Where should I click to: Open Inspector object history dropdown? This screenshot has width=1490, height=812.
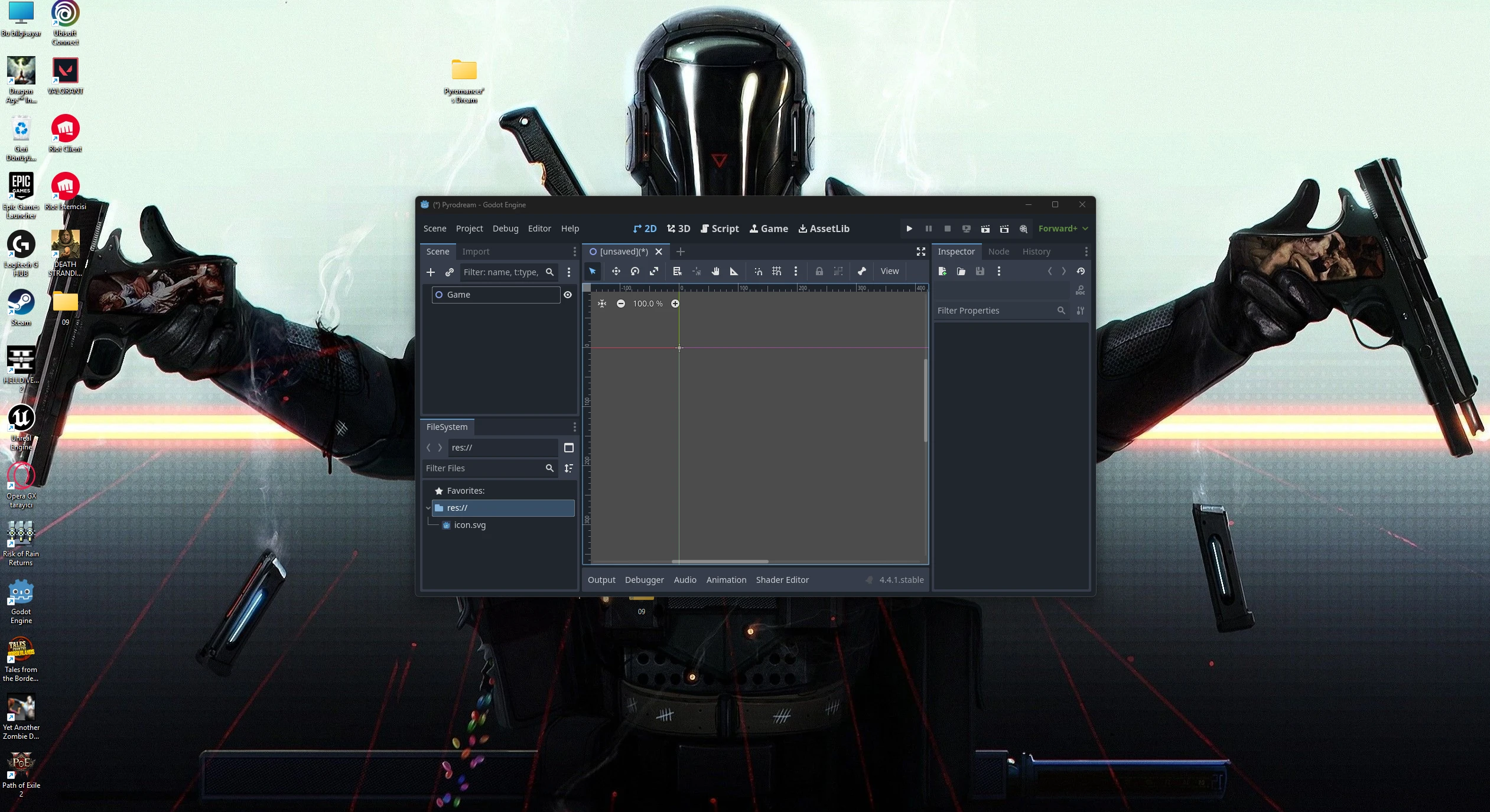coord(1081,271)
